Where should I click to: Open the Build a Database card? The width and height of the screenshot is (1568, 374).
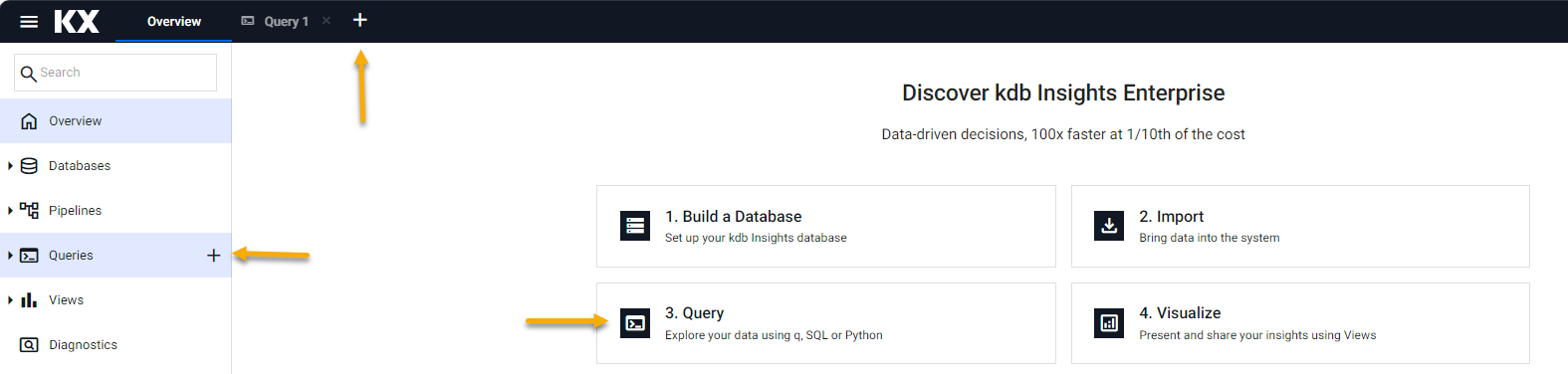point(826,226)
